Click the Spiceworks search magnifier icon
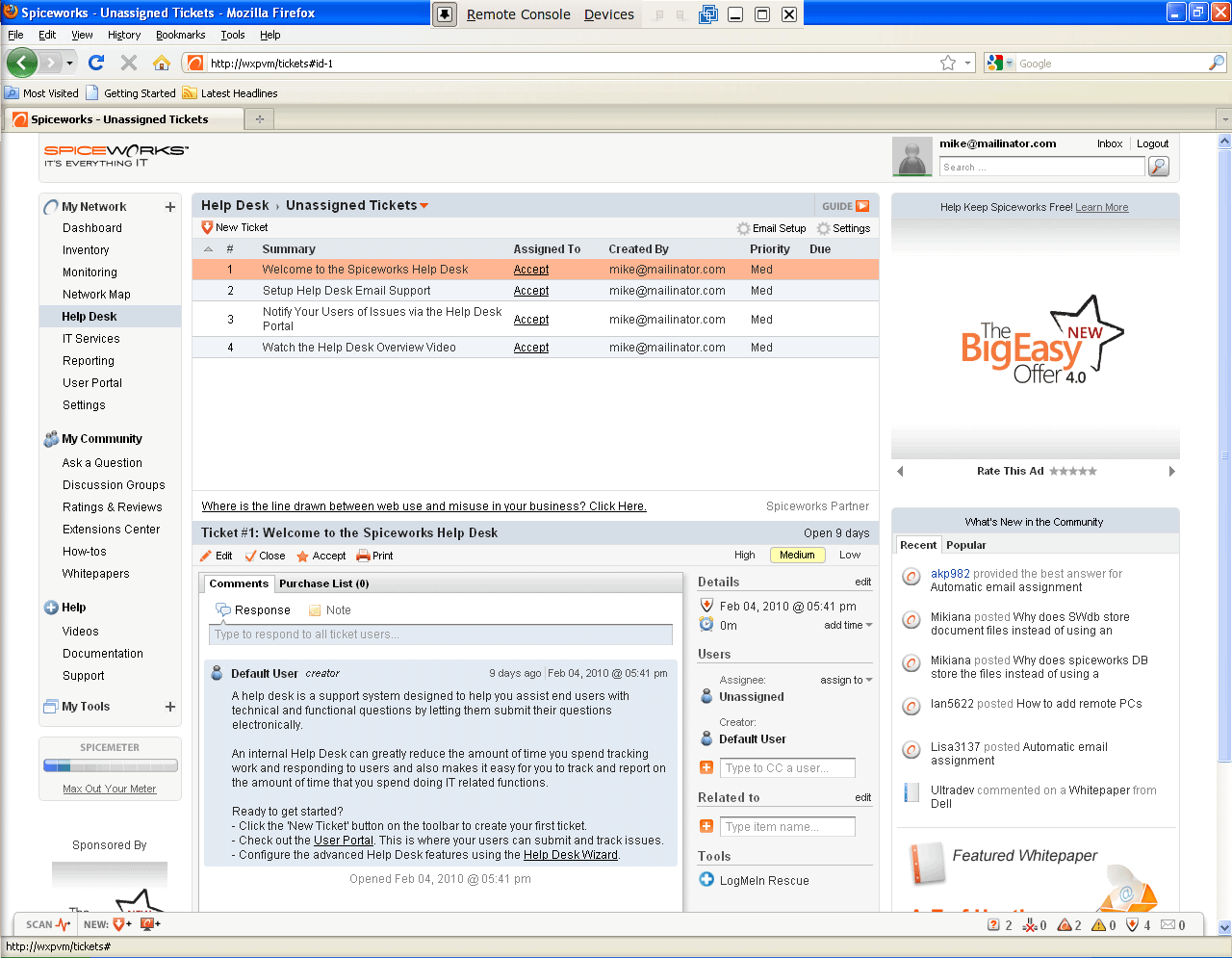 [1159, 167]
